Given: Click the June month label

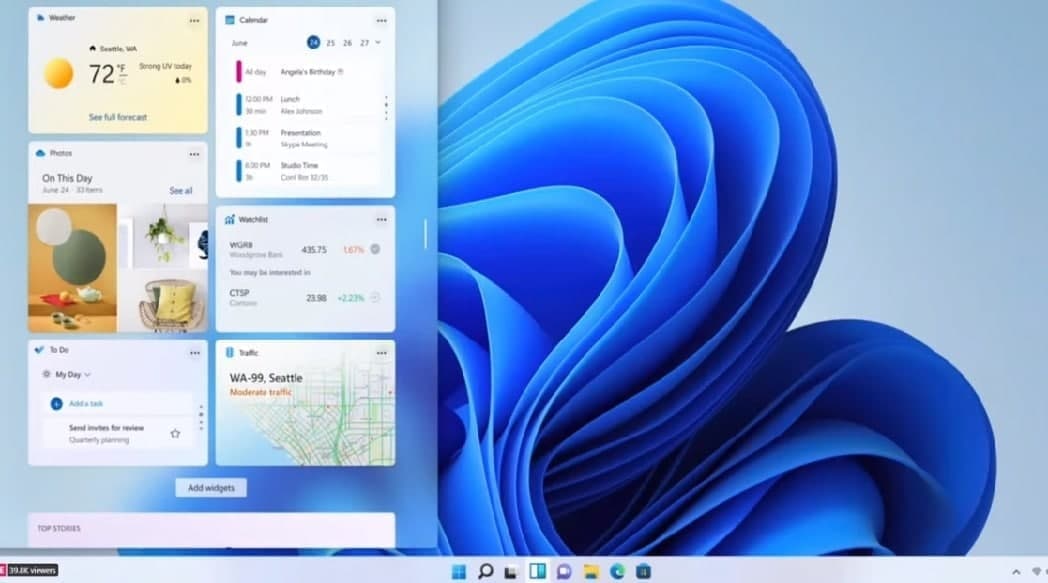Looking at the screenshot, I should 239,43.
